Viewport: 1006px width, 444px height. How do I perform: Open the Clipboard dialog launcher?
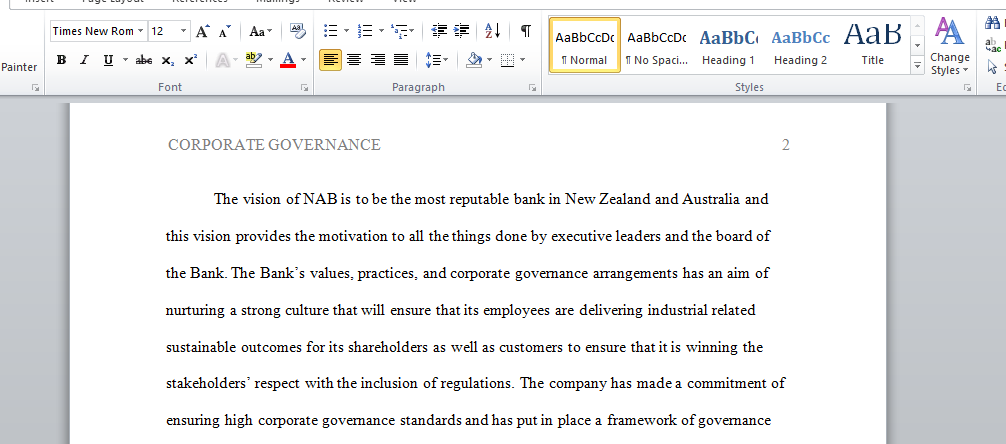35,88
